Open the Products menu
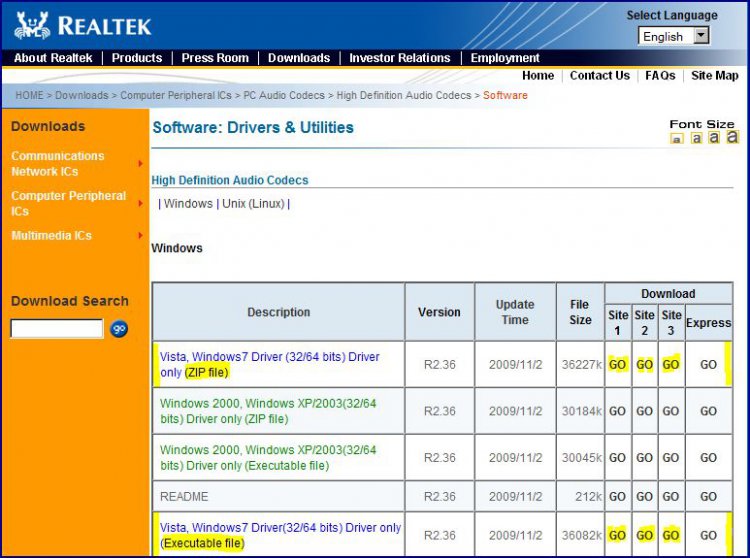This screenshot has height=558, width=750. coord(137,58)
